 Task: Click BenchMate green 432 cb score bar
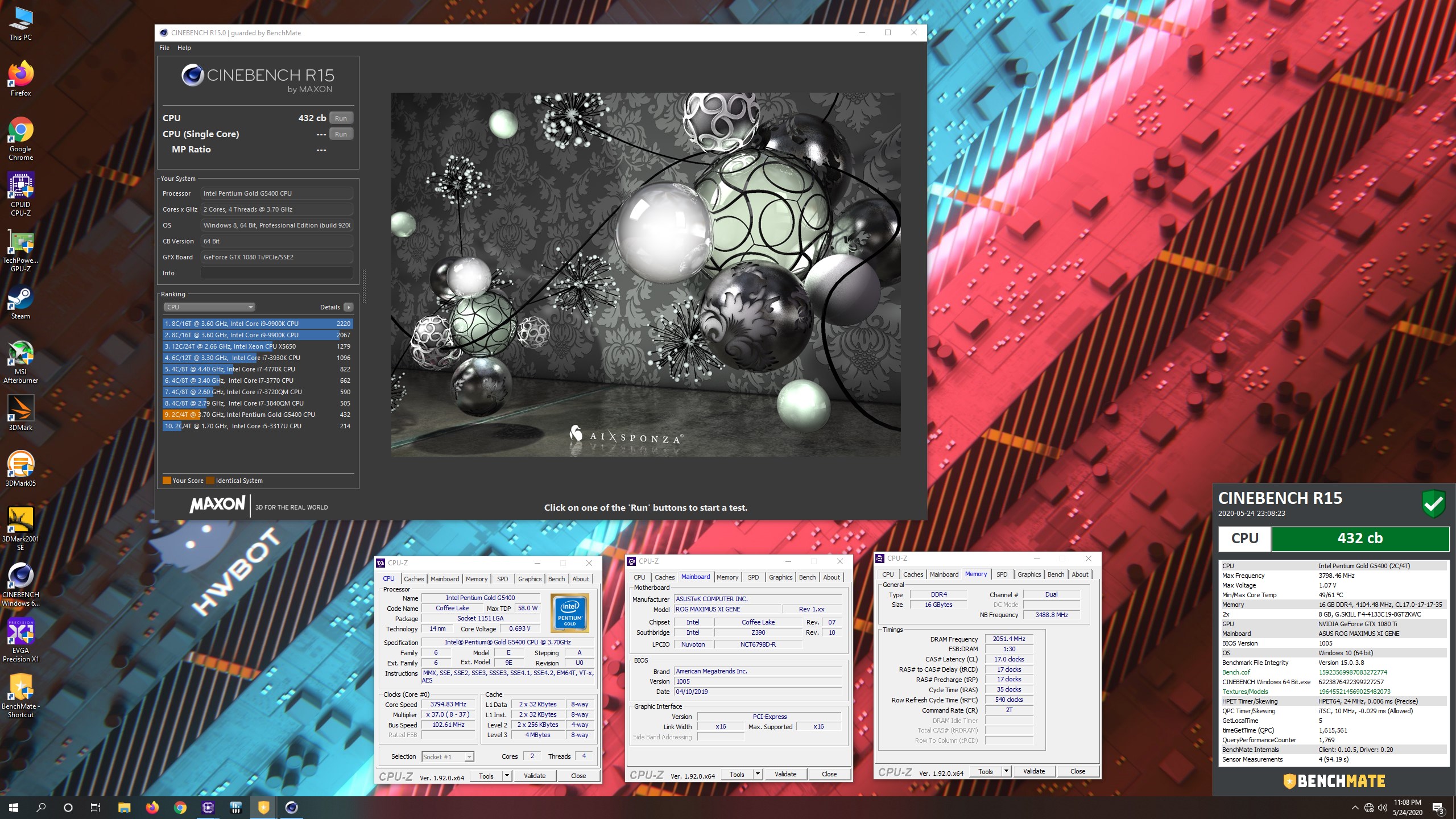tap(1360, 539)
